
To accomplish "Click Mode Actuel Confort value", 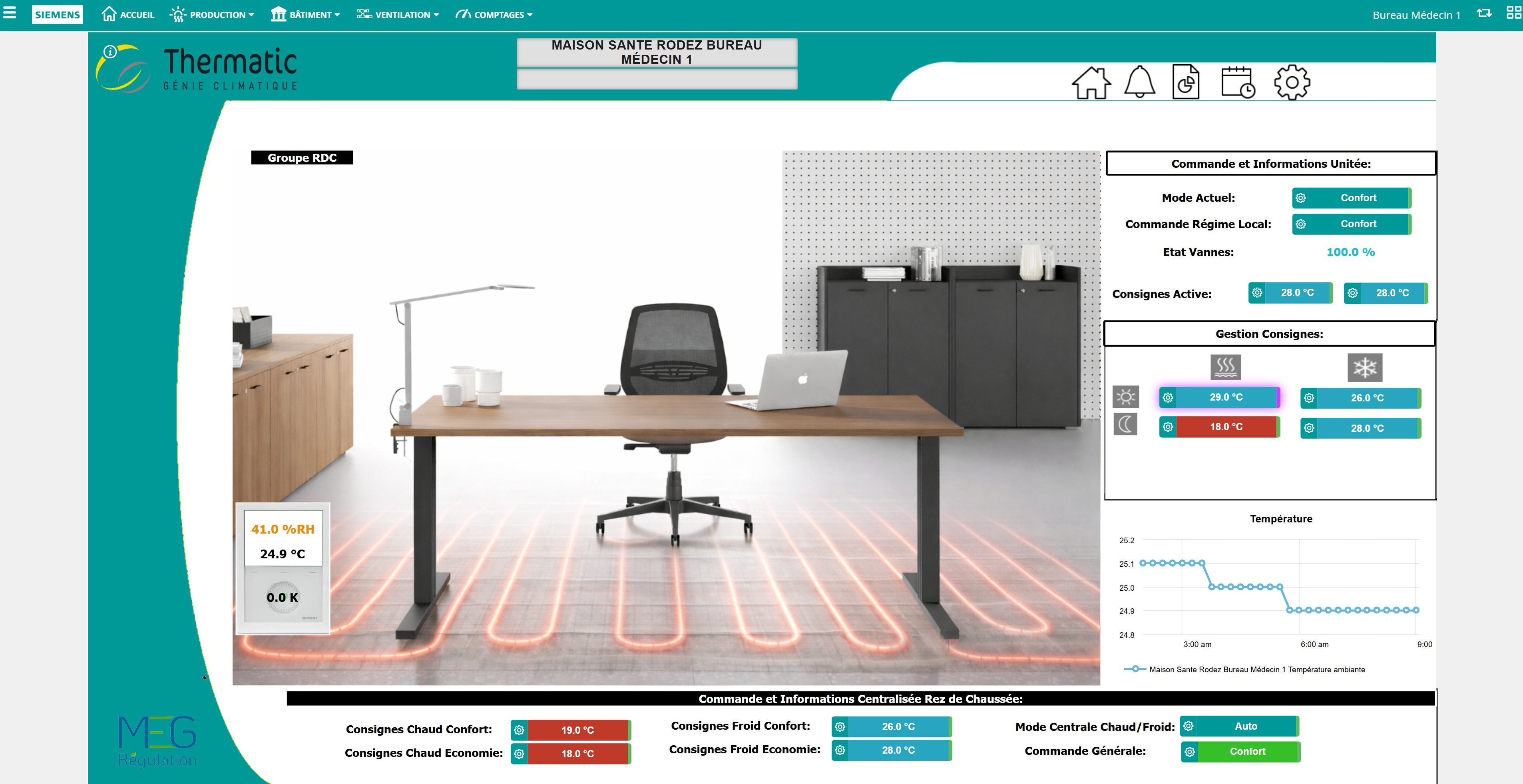I will point(1358,198).
